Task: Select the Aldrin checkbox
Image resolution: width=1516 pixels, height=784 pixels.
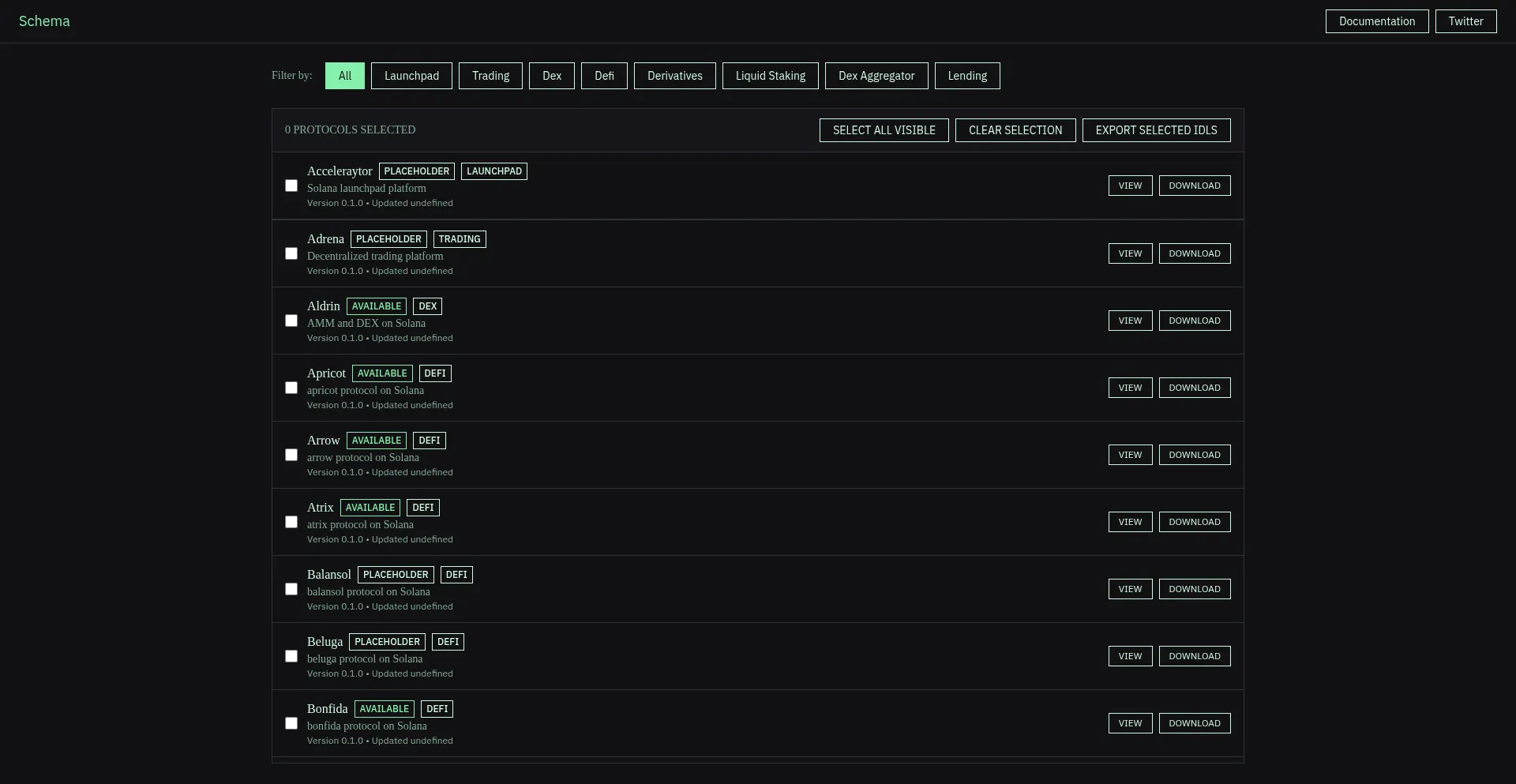Action: pos(291,320)
